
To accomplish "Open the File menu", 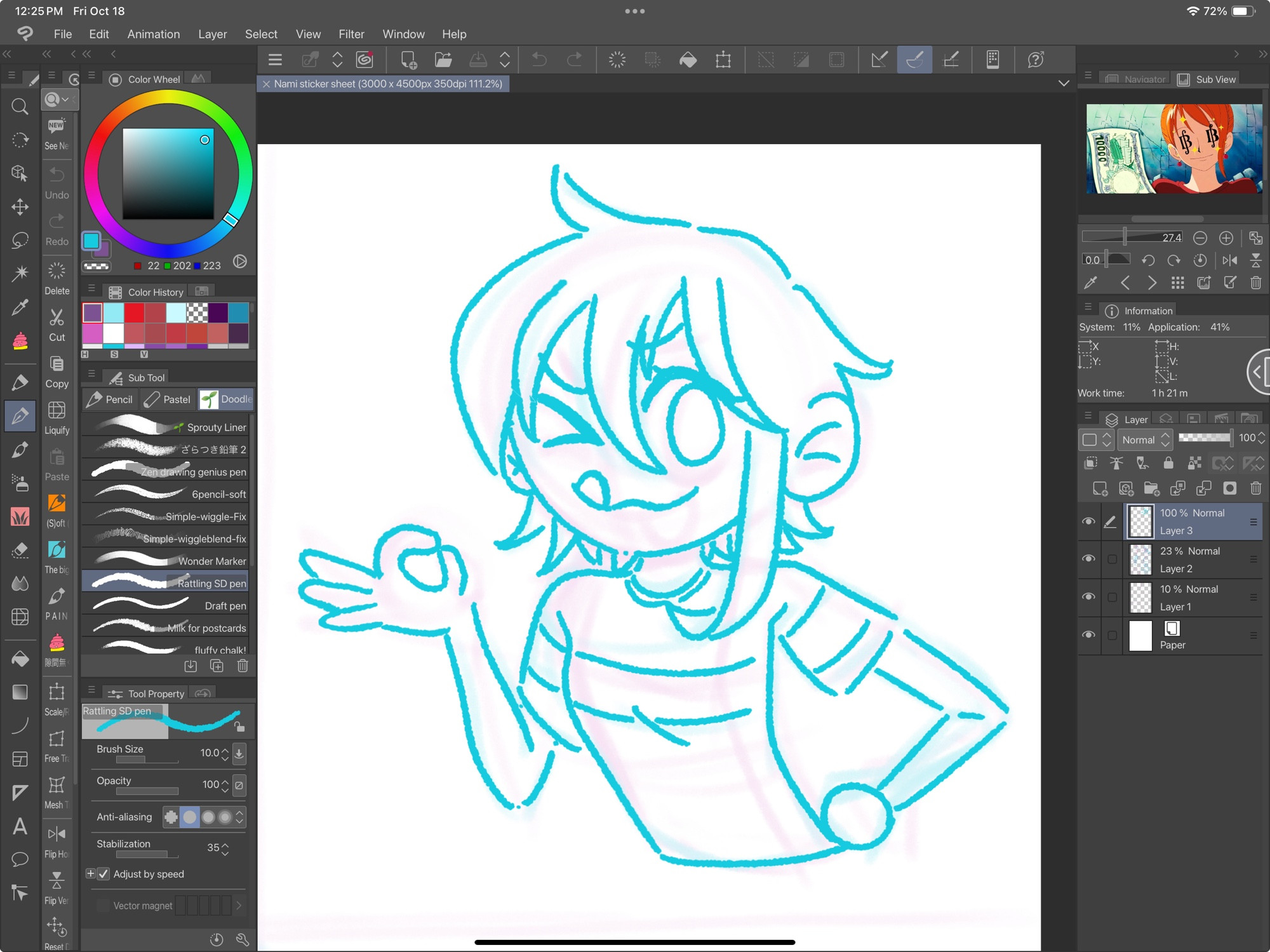I will point(62,34).
